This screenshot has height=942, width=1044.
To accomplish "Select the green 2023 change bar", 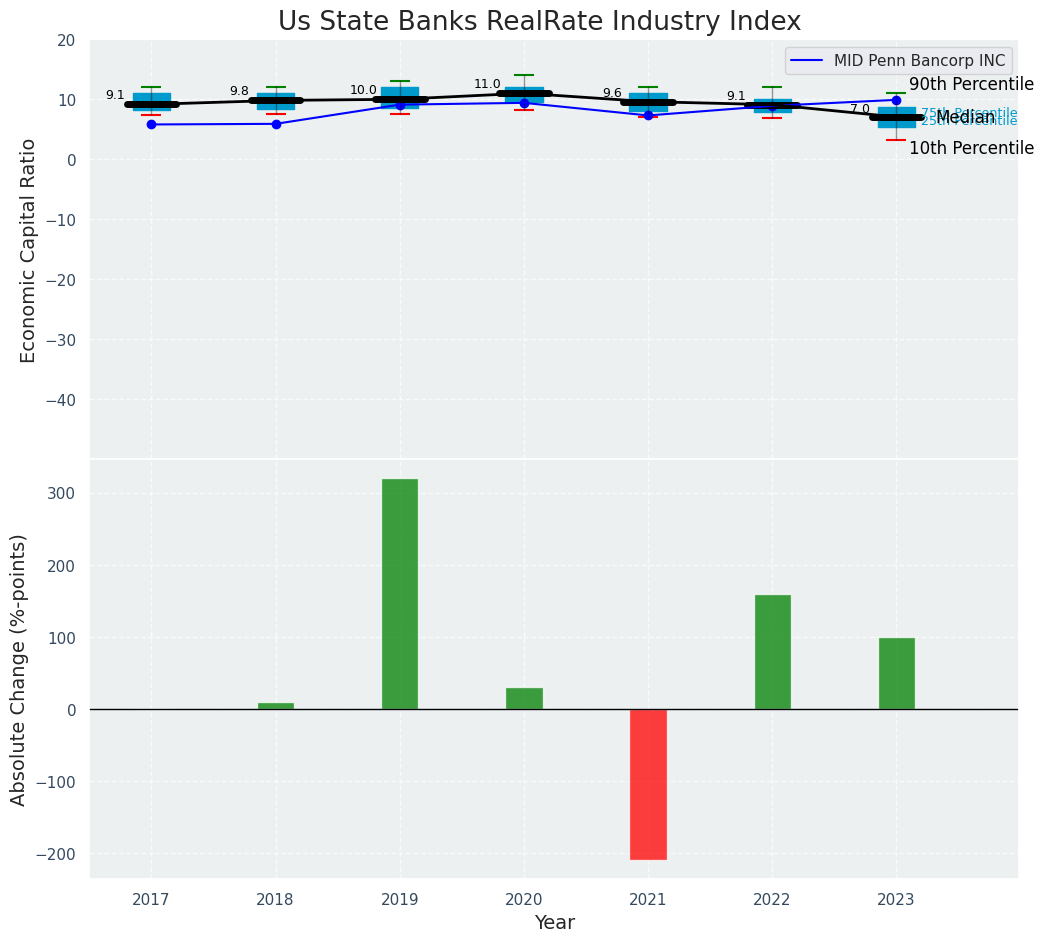I will pyautogui.click(x=896, y=673).
